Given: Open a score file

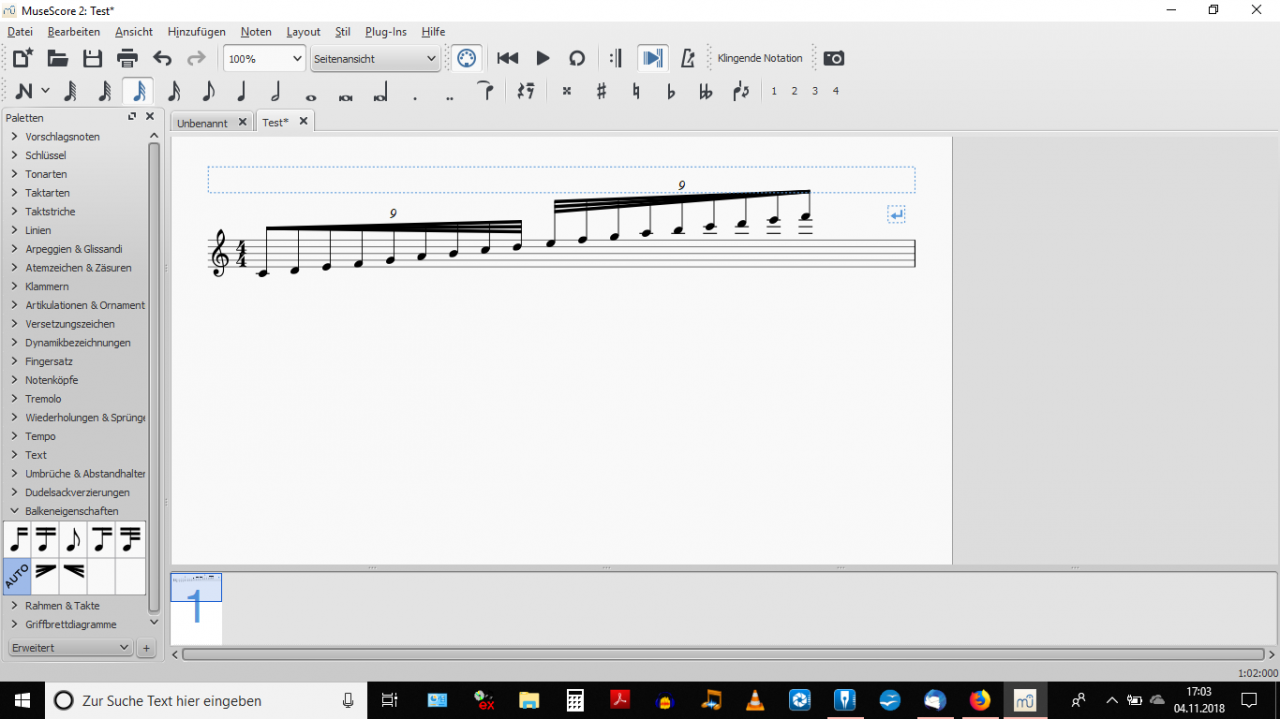Looking at the screenshot, I should point(57,58).
